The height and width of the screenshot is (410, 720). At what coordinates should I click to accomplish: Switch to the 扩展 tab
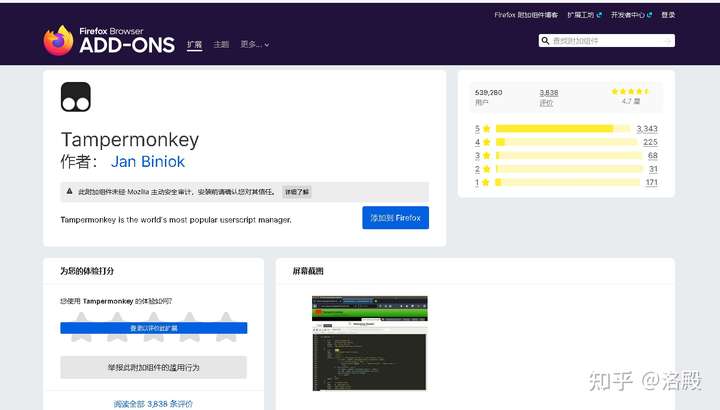[195, 45]
